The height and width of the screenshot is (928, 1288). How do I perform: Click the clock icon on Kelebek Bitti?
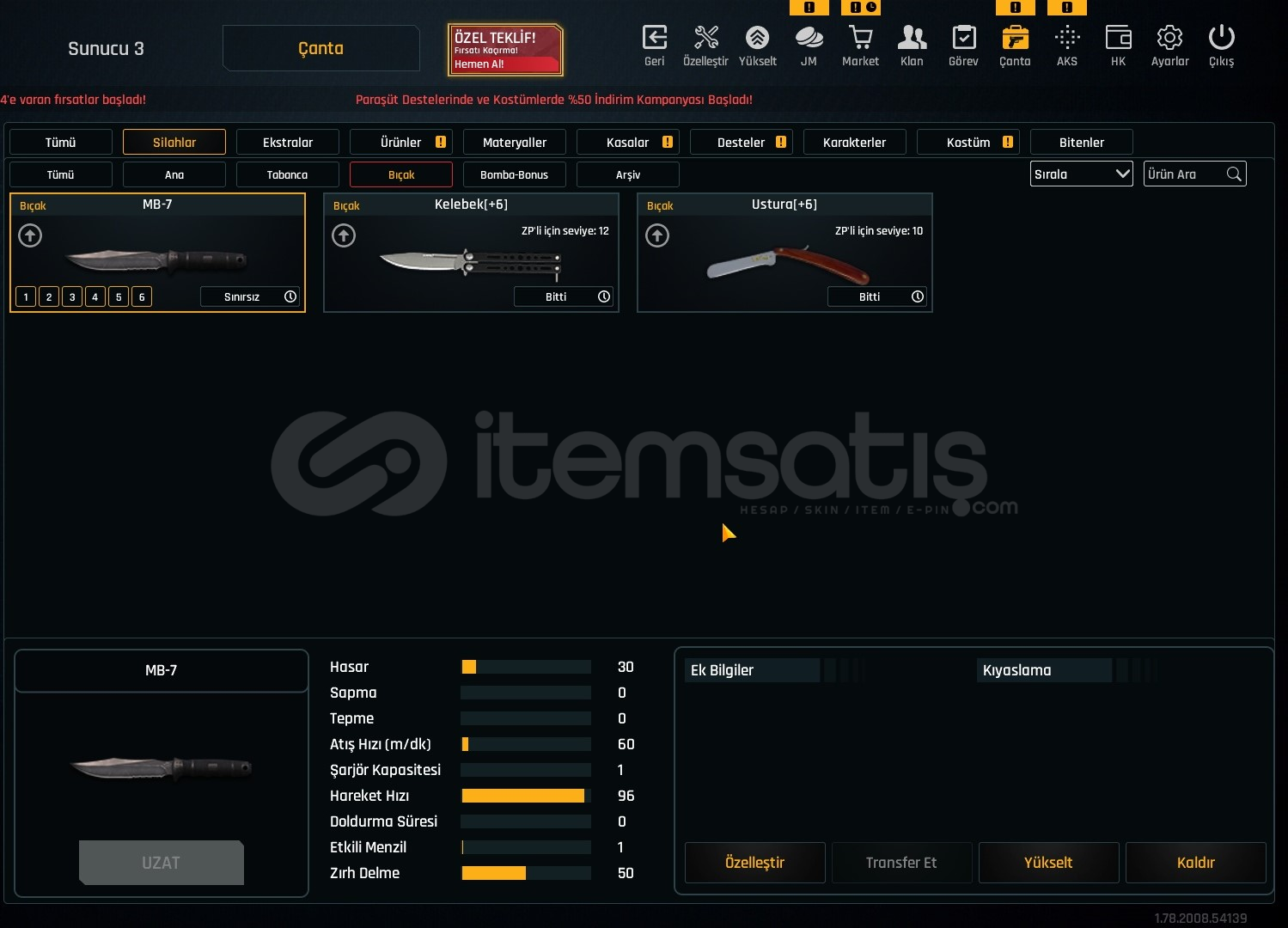click(x=604, y=296)
